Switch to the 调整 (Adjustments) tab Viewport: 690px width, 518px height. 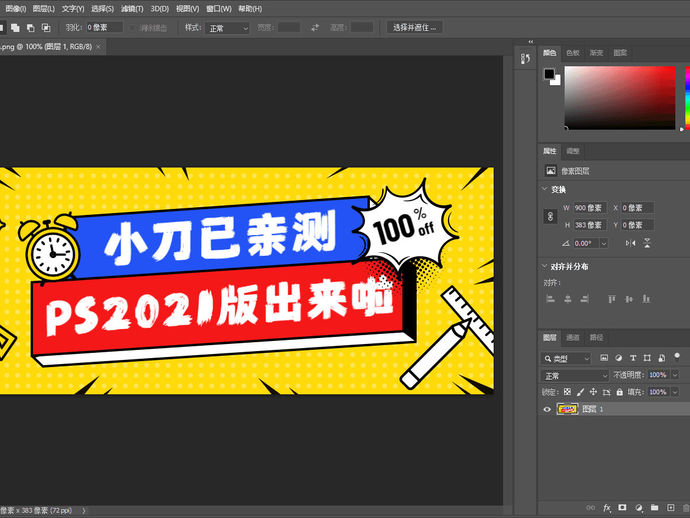pos(573,151)
